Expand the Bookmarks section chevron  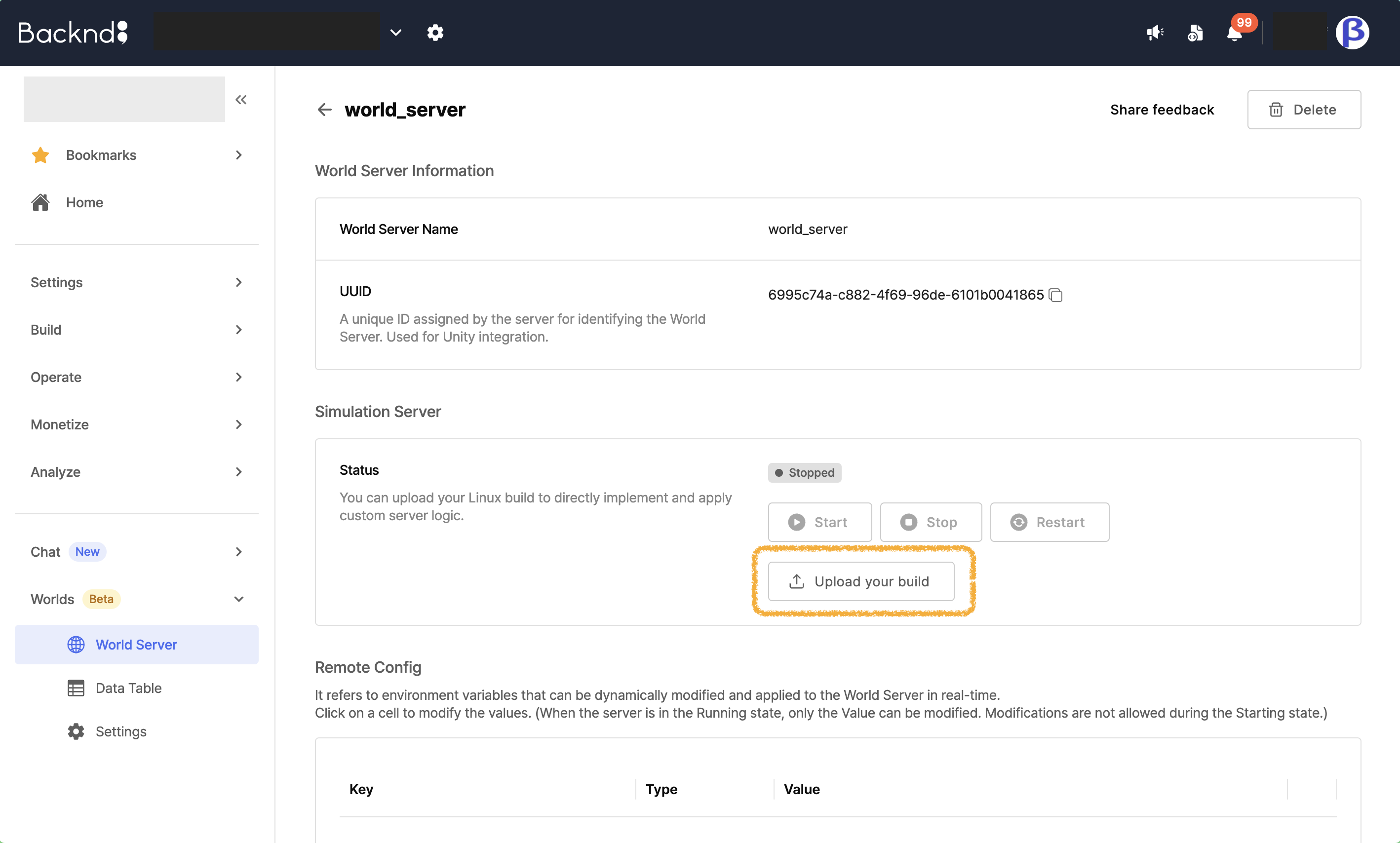pyautogui.click(x=238, y=155)
